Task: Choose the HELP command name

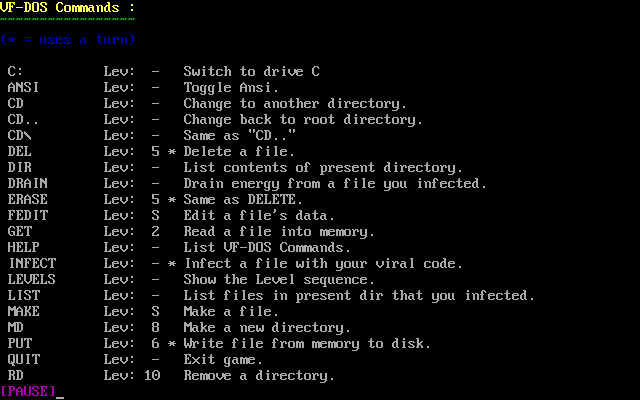Action: coord(23,247)
